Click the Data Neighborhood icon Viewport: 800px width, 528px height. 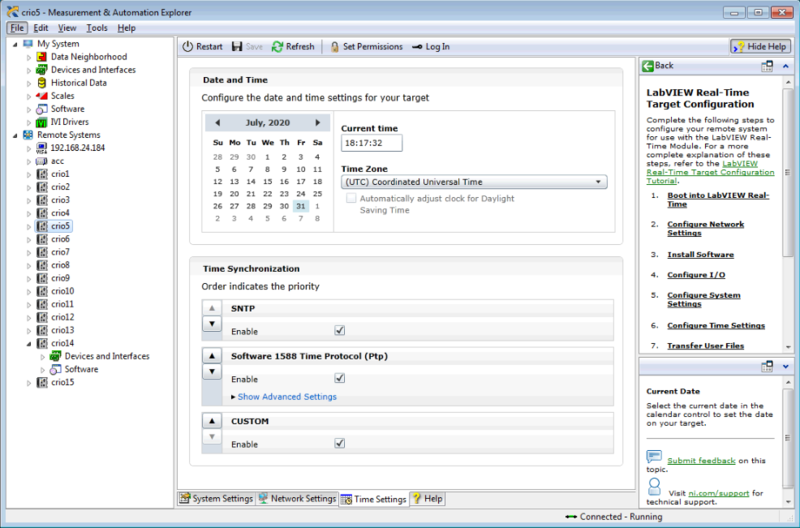click(x=42, y=57)
